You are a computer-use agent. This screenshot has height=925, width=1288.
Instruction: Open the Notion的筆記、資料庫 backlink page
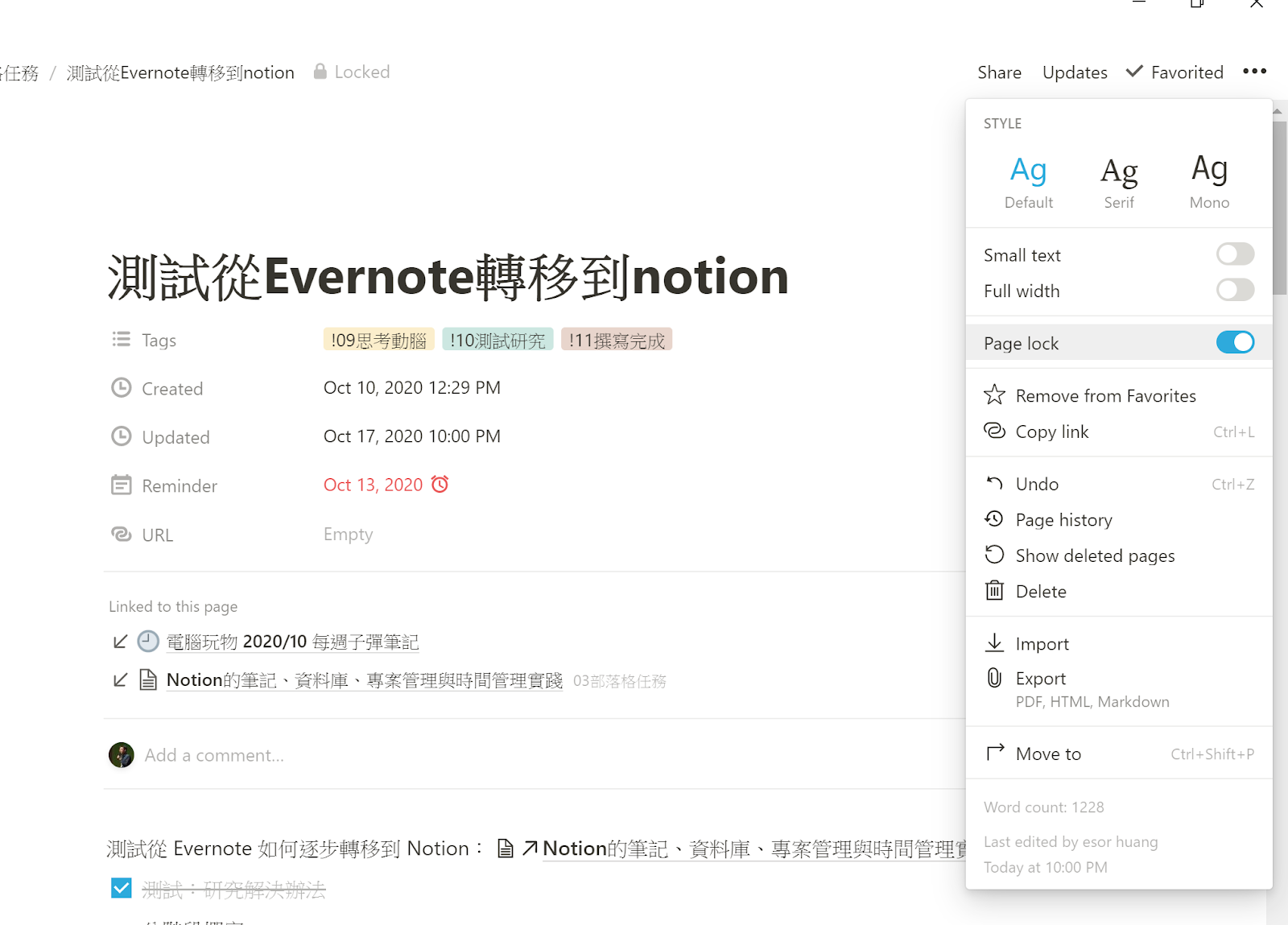pyautogui.click(x=364, y=680)
